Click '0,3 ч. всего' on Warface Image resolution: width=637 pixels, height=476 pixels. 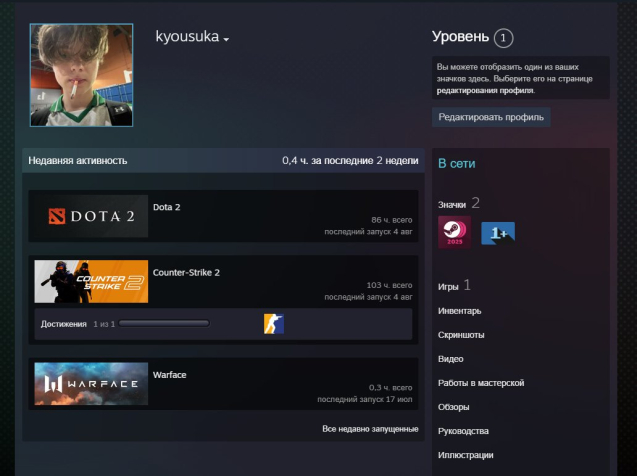(390, 387)
